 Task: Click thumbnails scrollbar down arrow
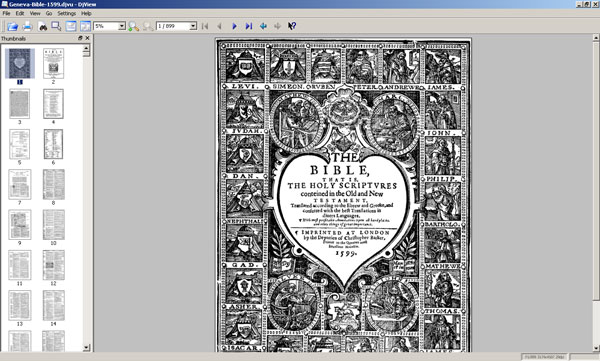coord(86,347)
